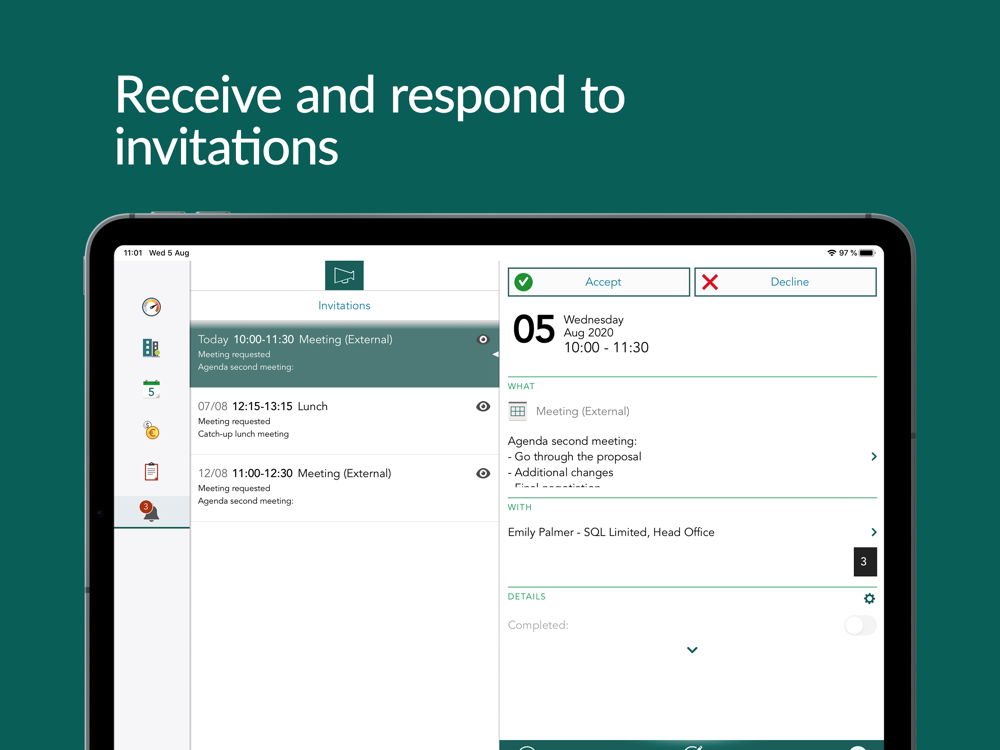This screenshot has width=1000, height=750.
Task: Select the Invitations tab label
Action: (344, 305)
